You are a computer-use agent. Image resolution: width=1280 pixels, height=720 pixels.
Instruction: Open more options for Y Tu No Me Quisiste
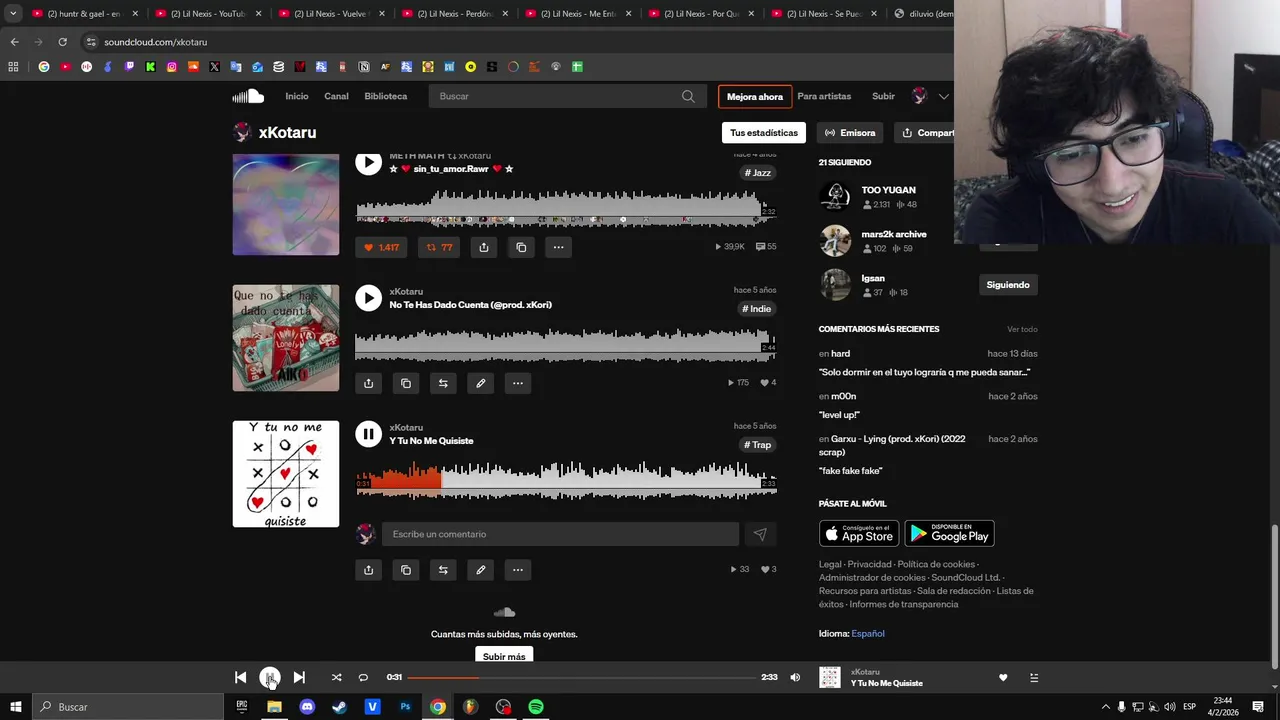[518, 570]
